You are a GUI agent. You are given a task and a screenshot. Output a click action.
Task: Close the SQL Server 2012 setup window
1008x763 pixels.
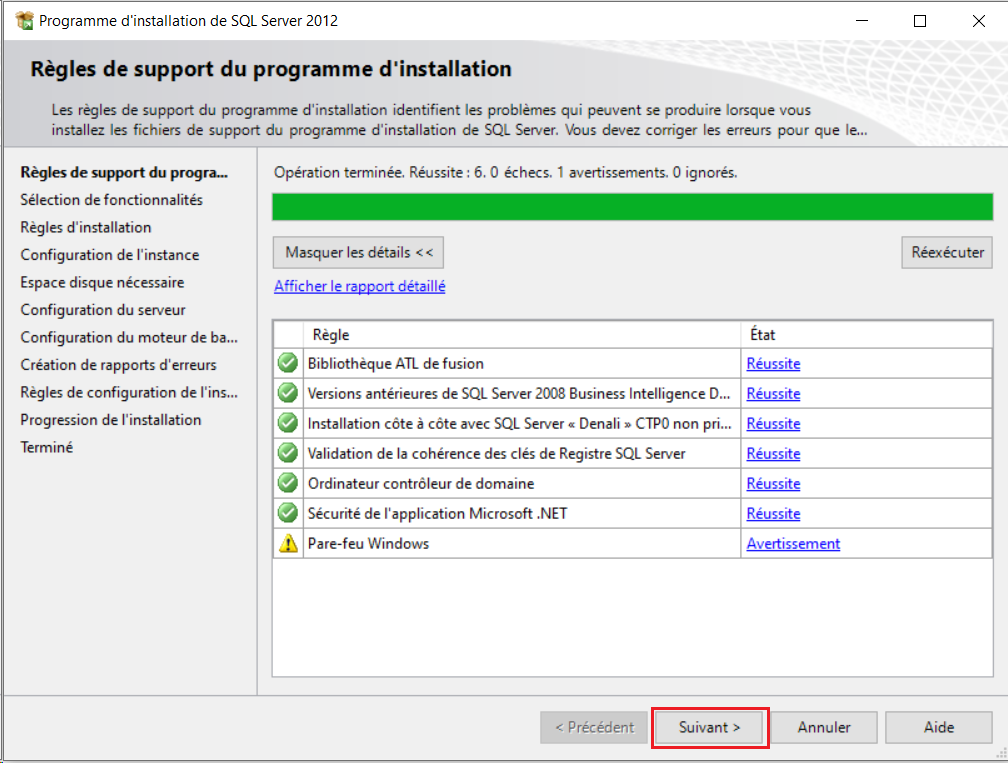pyautogui.click(x=978, y=21)
